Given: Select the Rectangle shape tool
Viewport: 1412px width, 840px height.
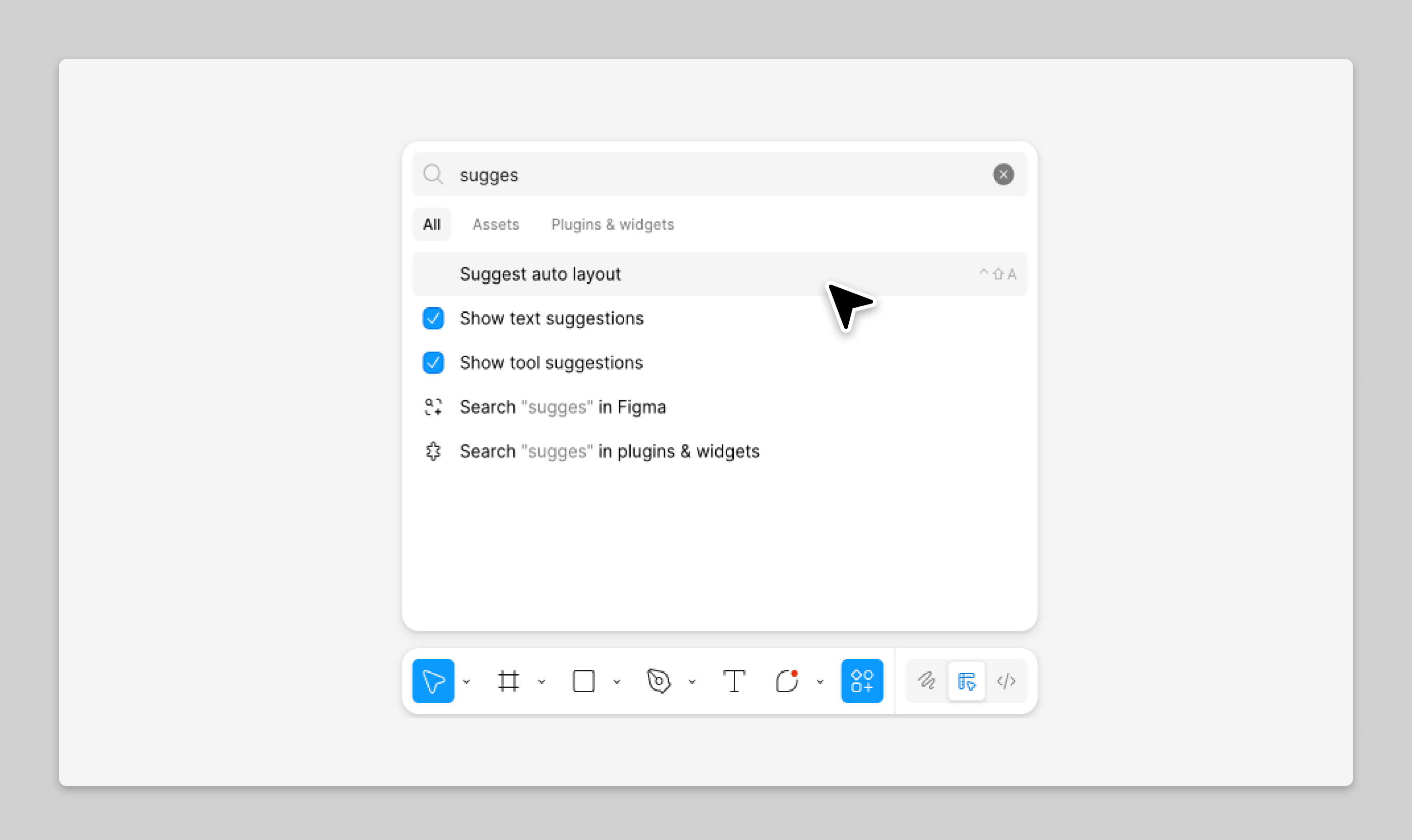Looking at the screenshot, I should click(584, 681).
